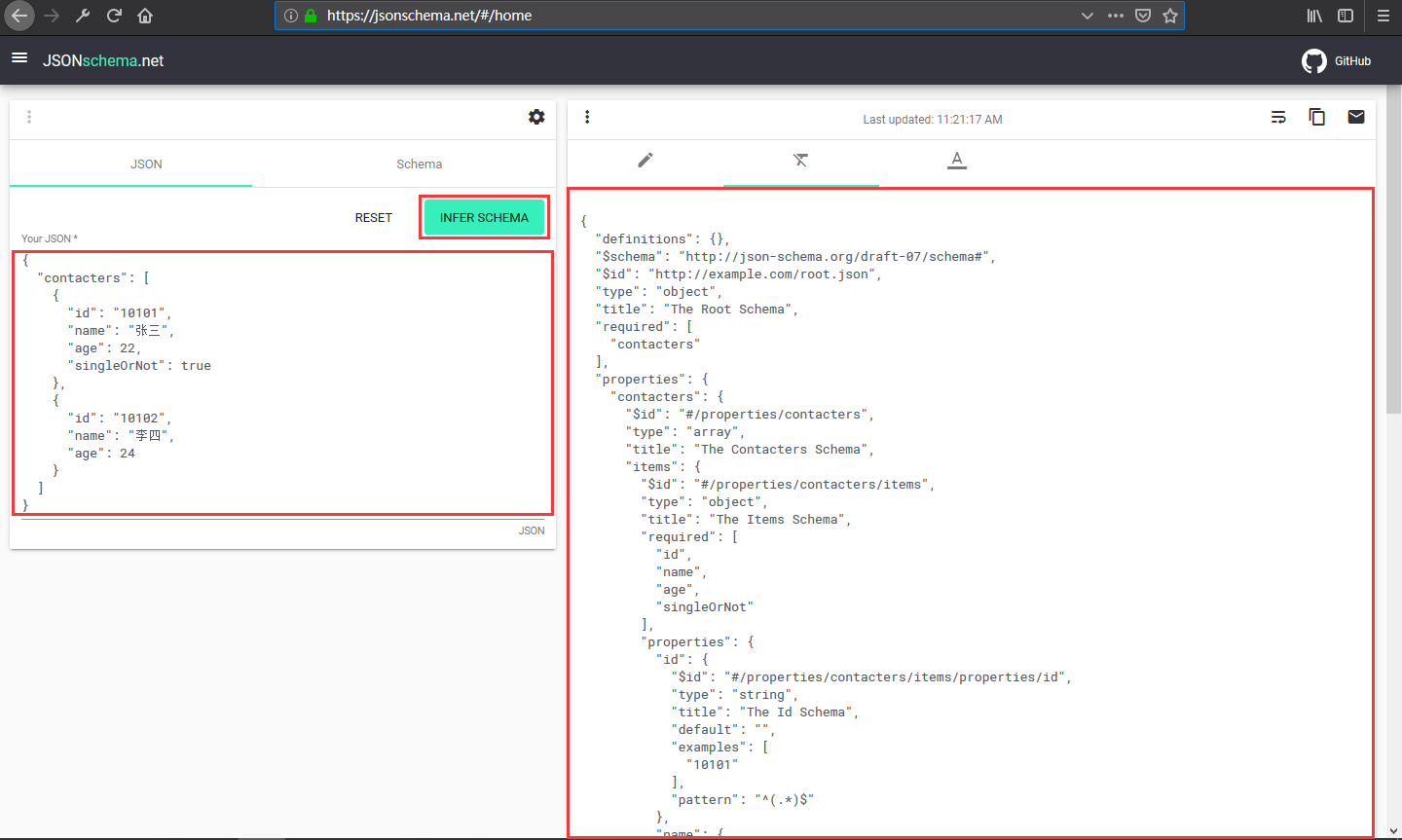Open GitHub octocat icon
Image resolution: width=1402 pixels, height=840 pixels.
(x=1314, y=61)
